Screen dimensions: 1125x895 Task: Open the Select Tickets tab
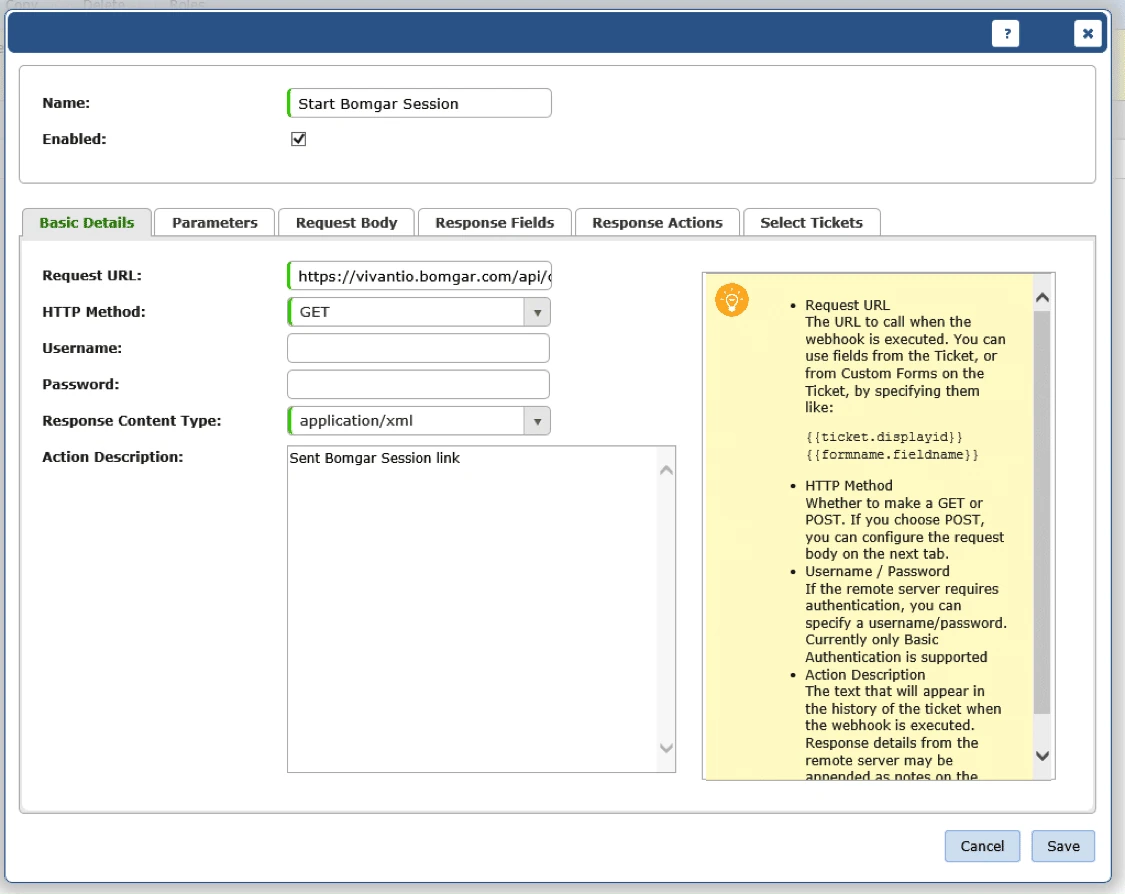(811, 222)
